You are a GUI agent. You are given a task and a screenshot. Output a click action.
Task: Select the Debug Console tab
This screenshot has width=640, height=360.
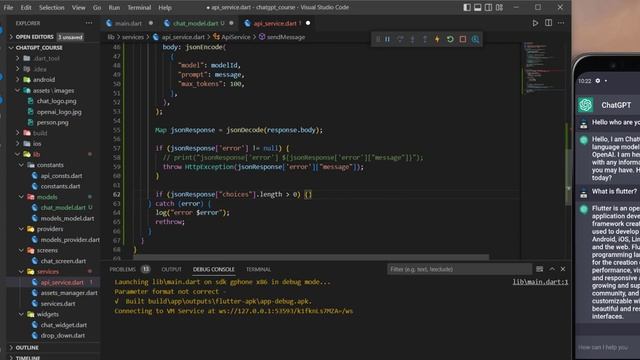213,269
